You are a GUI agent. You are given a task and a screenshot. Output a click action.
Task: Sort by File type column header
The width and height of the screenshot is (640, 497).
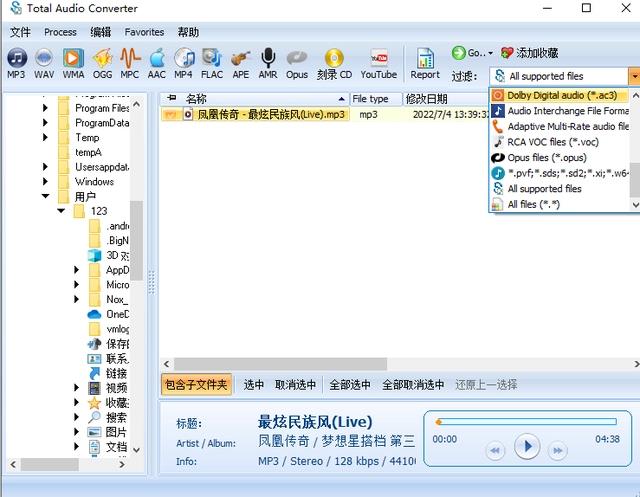[376, 99]
